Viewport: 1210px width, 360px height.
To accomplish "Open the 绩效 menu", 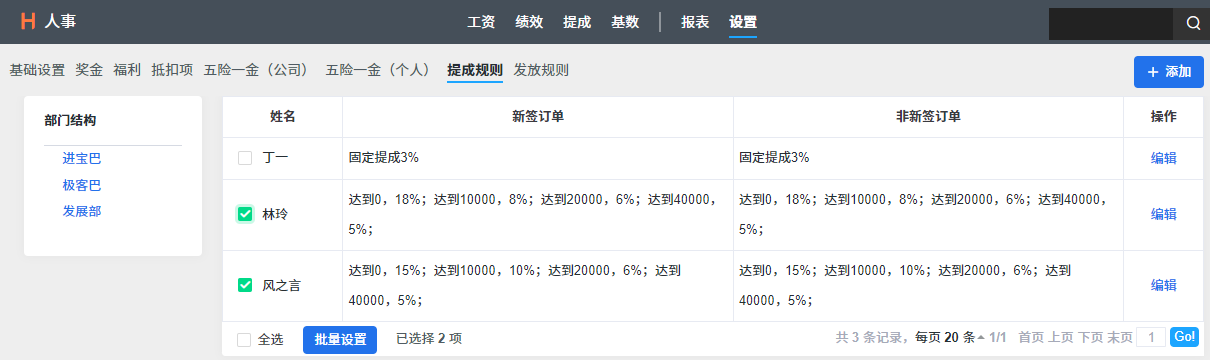I will (x=529, y=22).
